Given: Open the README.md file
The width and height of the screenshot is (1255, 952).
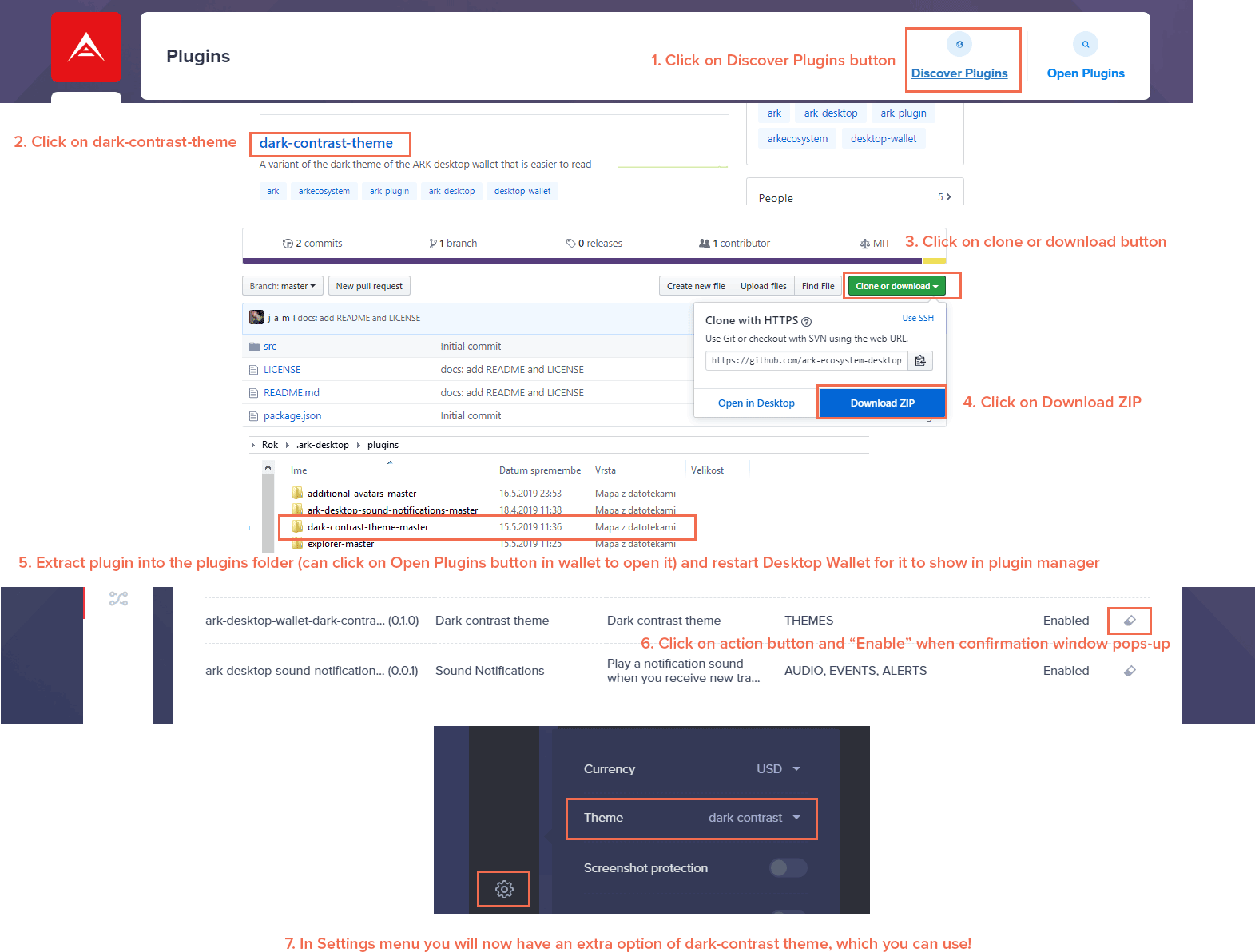Looking at the screenshot, I should [x=292, y=393].
